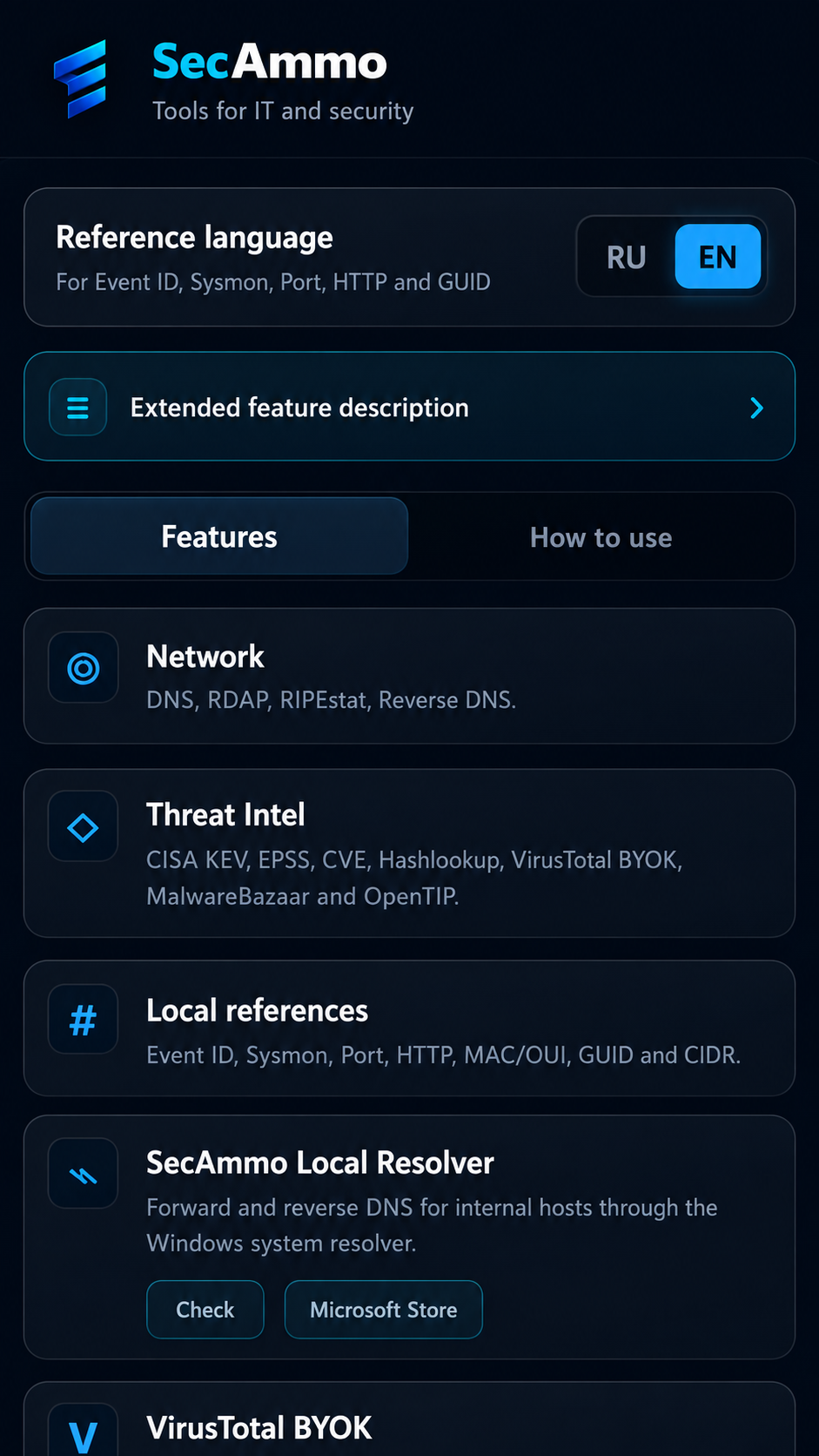
Task: Click the VirusTotal BYOK V icon
Action: tap(84, 1430)
